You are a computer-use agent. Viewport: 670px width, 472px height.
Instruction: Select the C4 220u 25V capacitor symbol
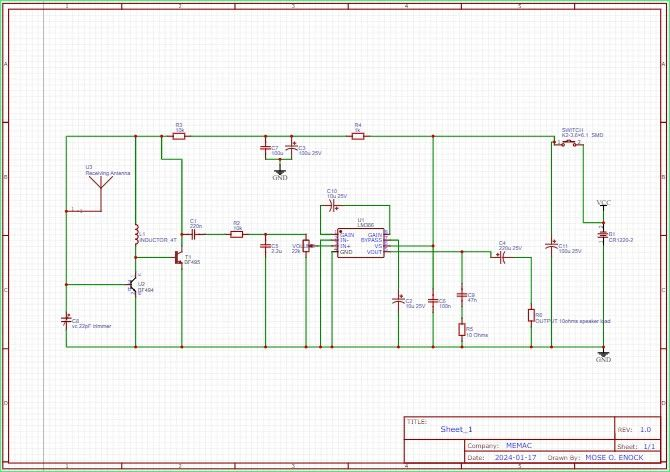502,257
